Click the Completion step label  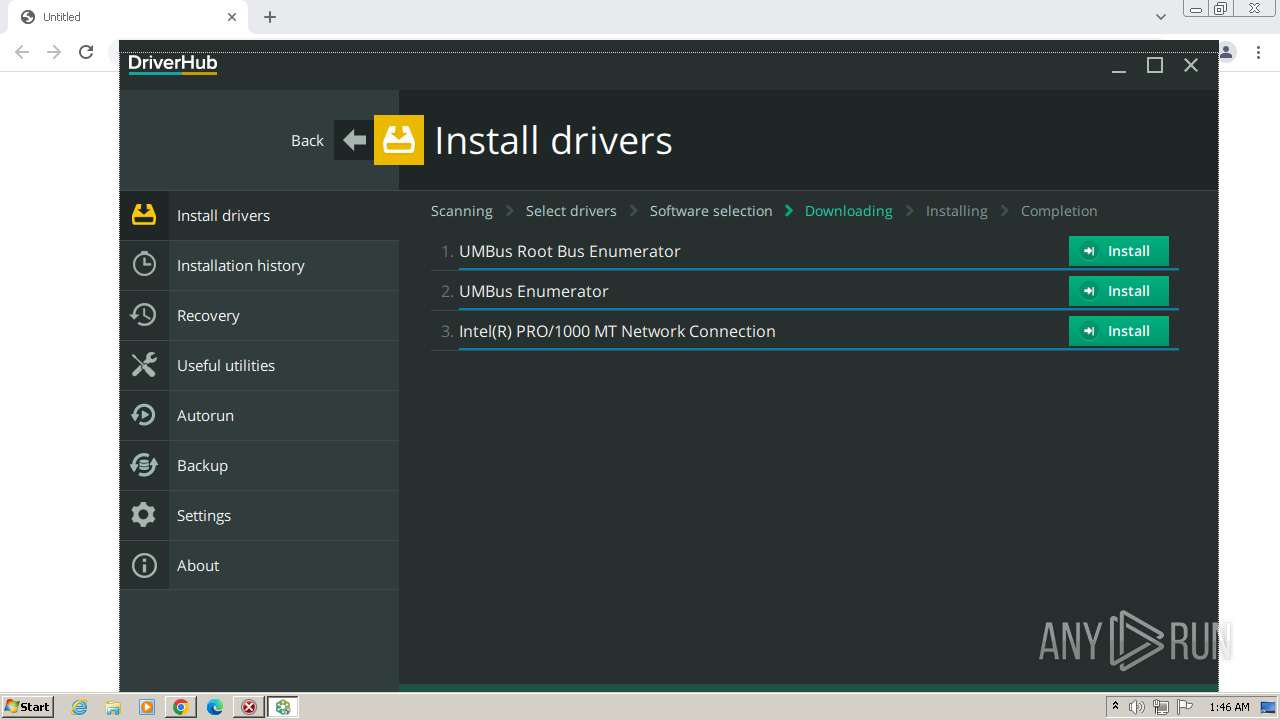[1059, 211]
